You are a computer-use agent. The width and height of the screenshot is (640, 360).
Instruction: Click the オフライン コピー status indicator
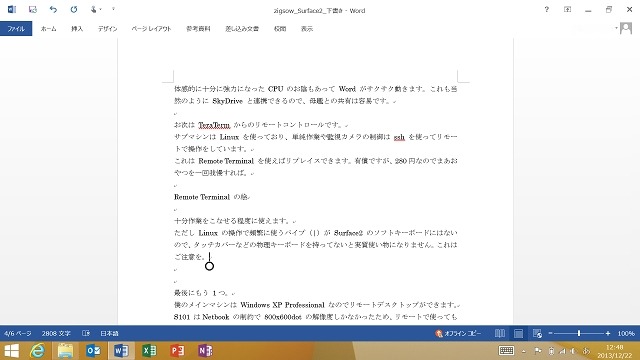[458, 333]
